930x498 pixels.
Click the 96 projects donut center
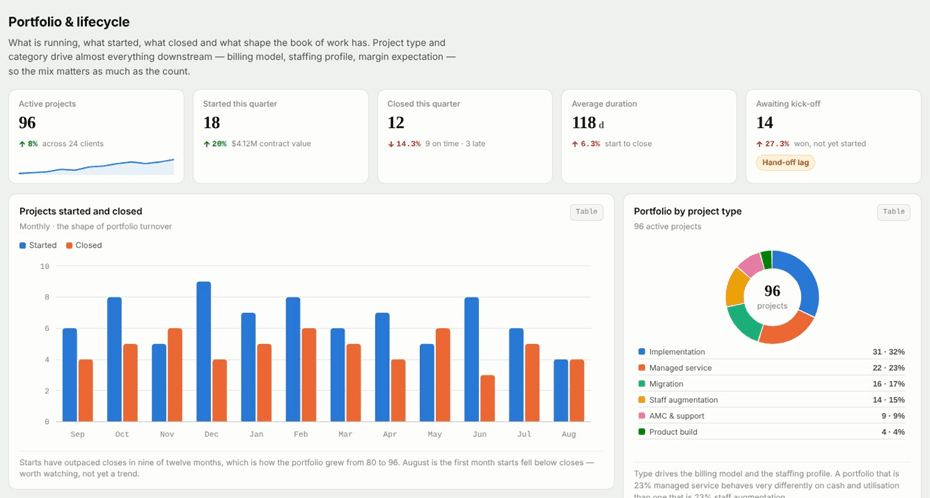(772, 296)
